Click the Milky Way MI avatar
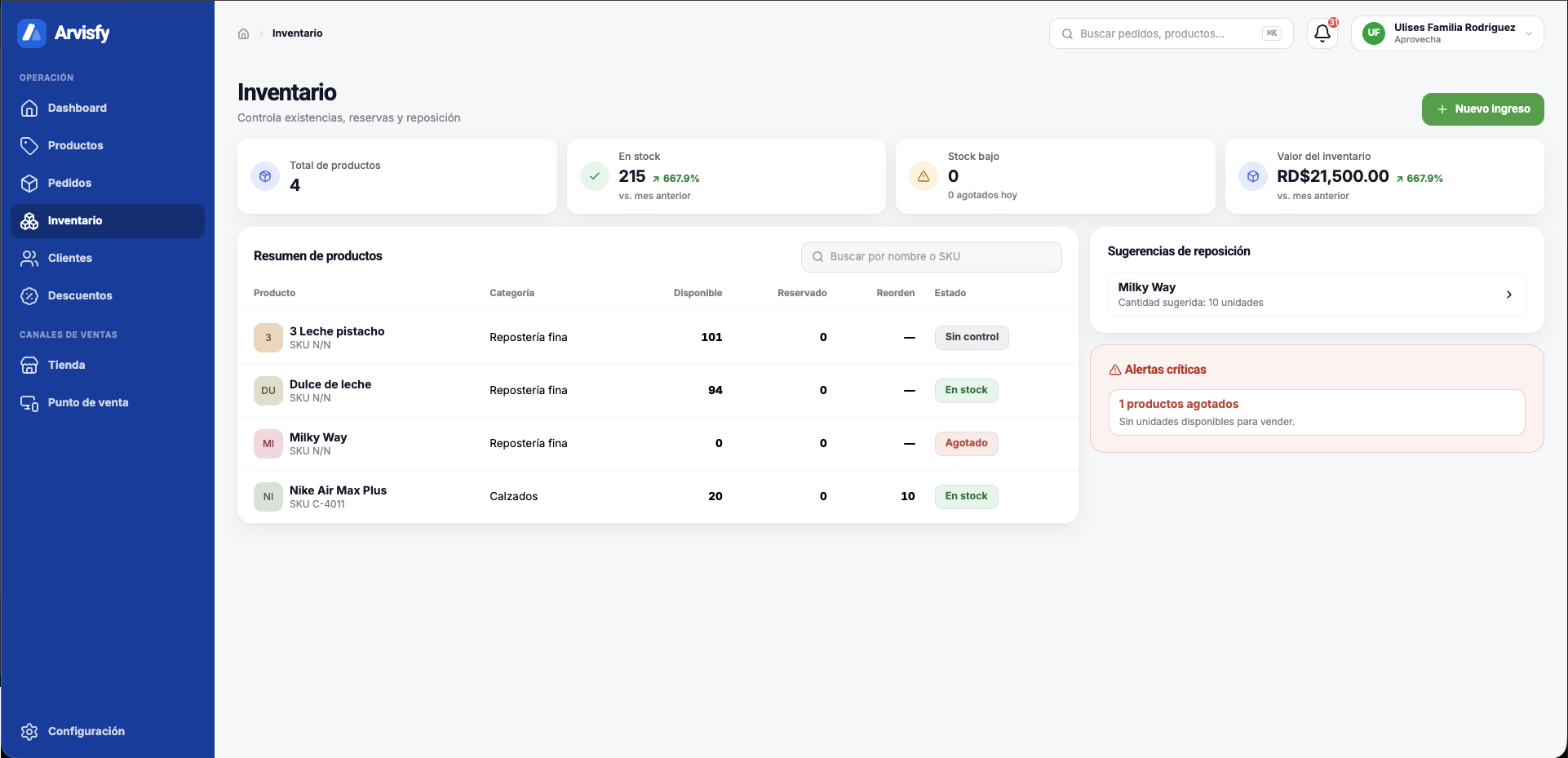 (x=268, y=444)
